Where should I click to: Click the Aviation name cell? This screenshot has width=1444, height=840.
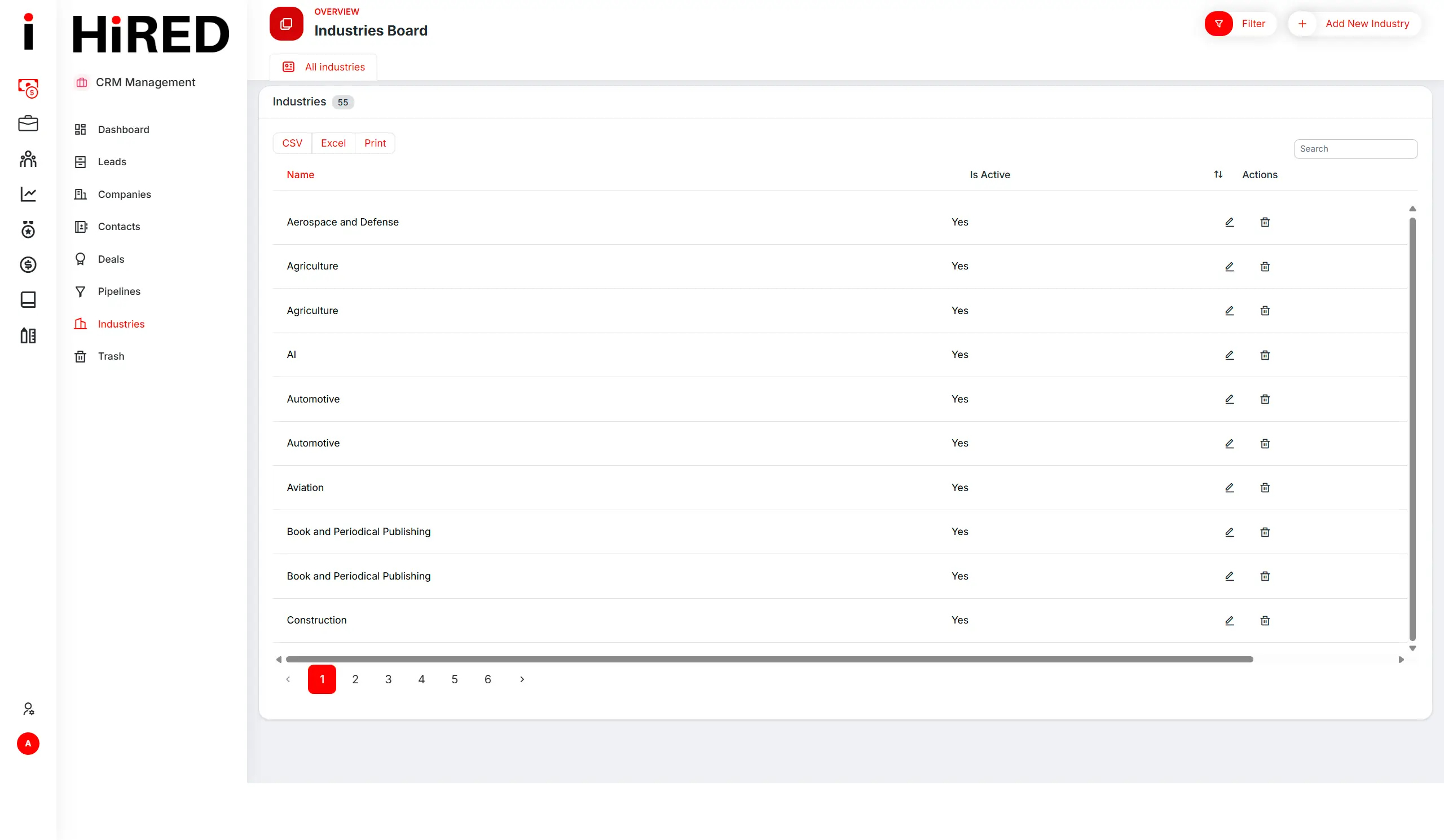coord(305,488)
